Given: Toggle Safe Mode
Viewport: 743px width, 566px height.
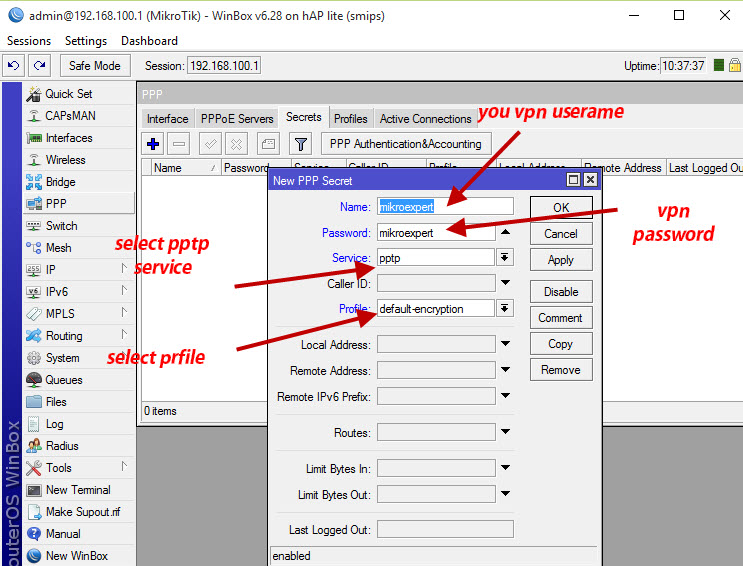Looking at the screenshot, I should (95, 65).
